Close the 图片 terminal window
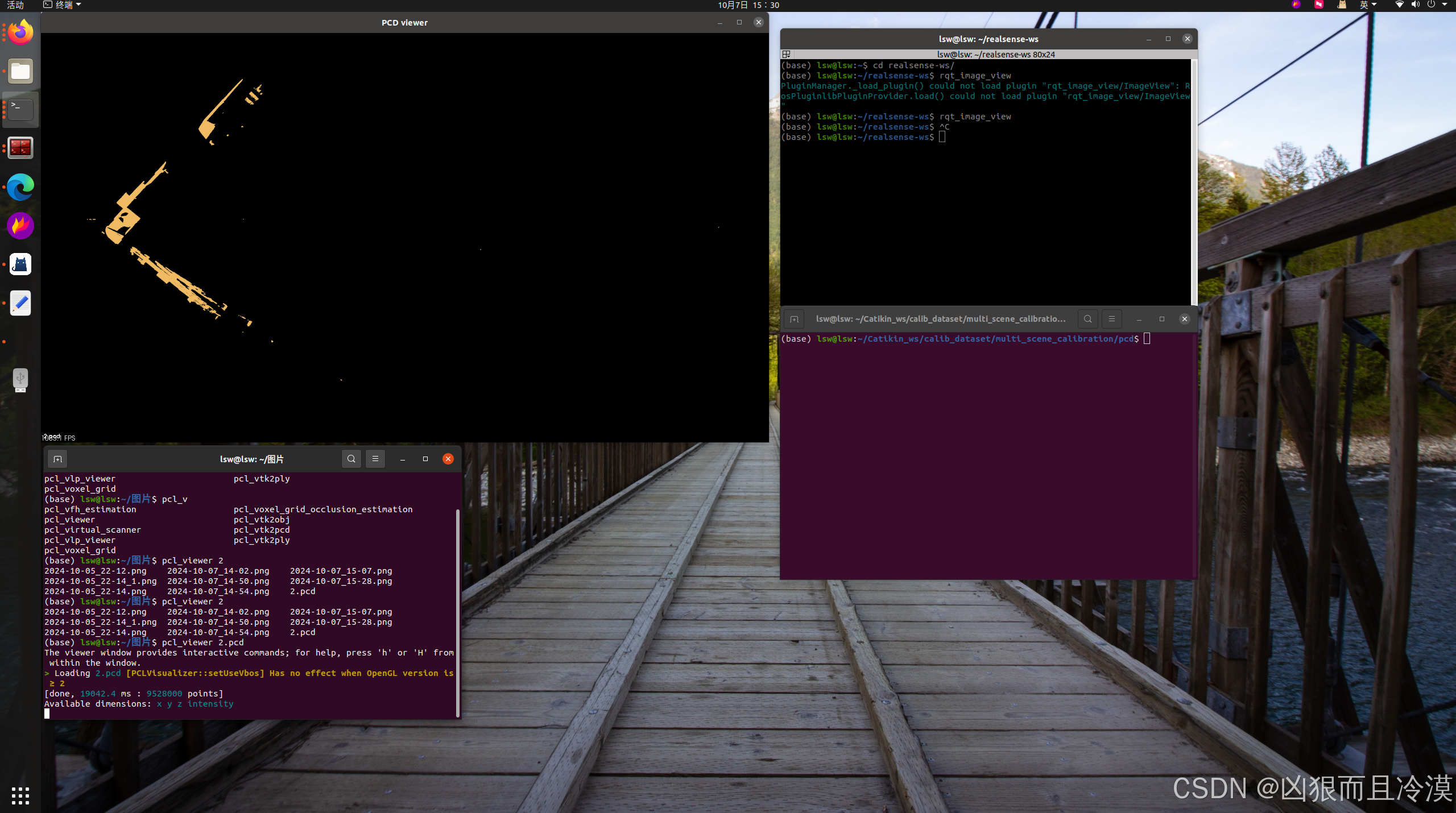The image size is (1456, 813). (x=448, y=459)
